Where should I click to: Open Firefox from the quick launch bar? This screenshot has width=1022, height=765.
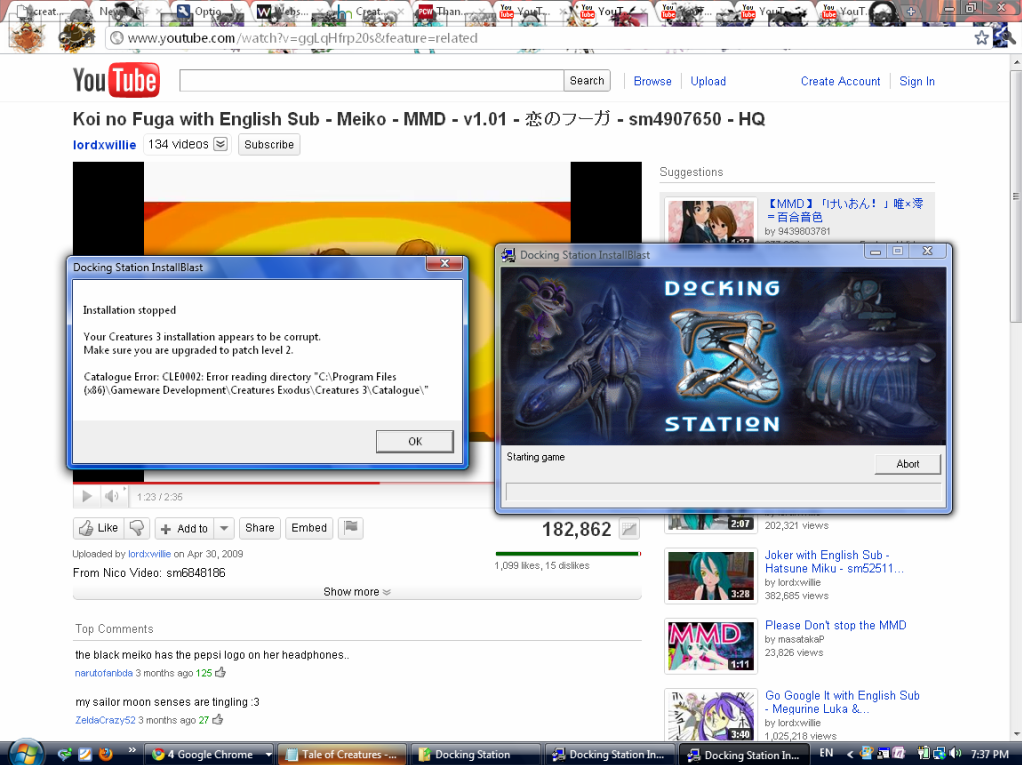coord(105,754)
